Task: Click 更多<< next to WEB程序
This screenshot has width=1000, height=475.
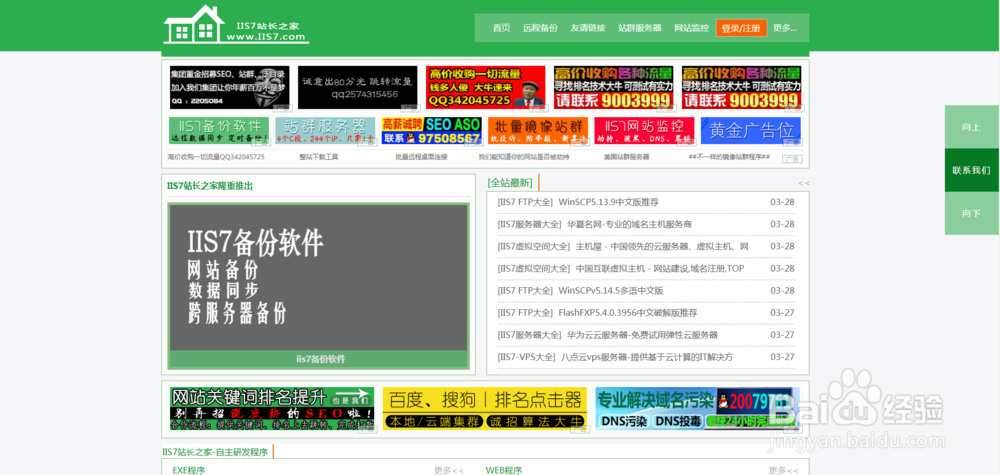Action: click(784, 471)
